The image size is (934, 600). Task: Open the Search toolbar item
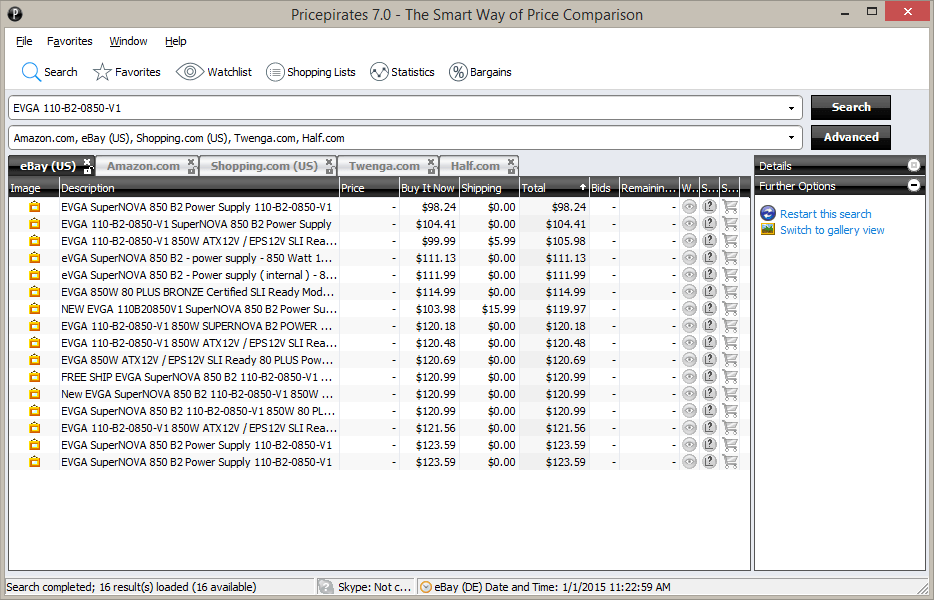[x=49, y=72]
